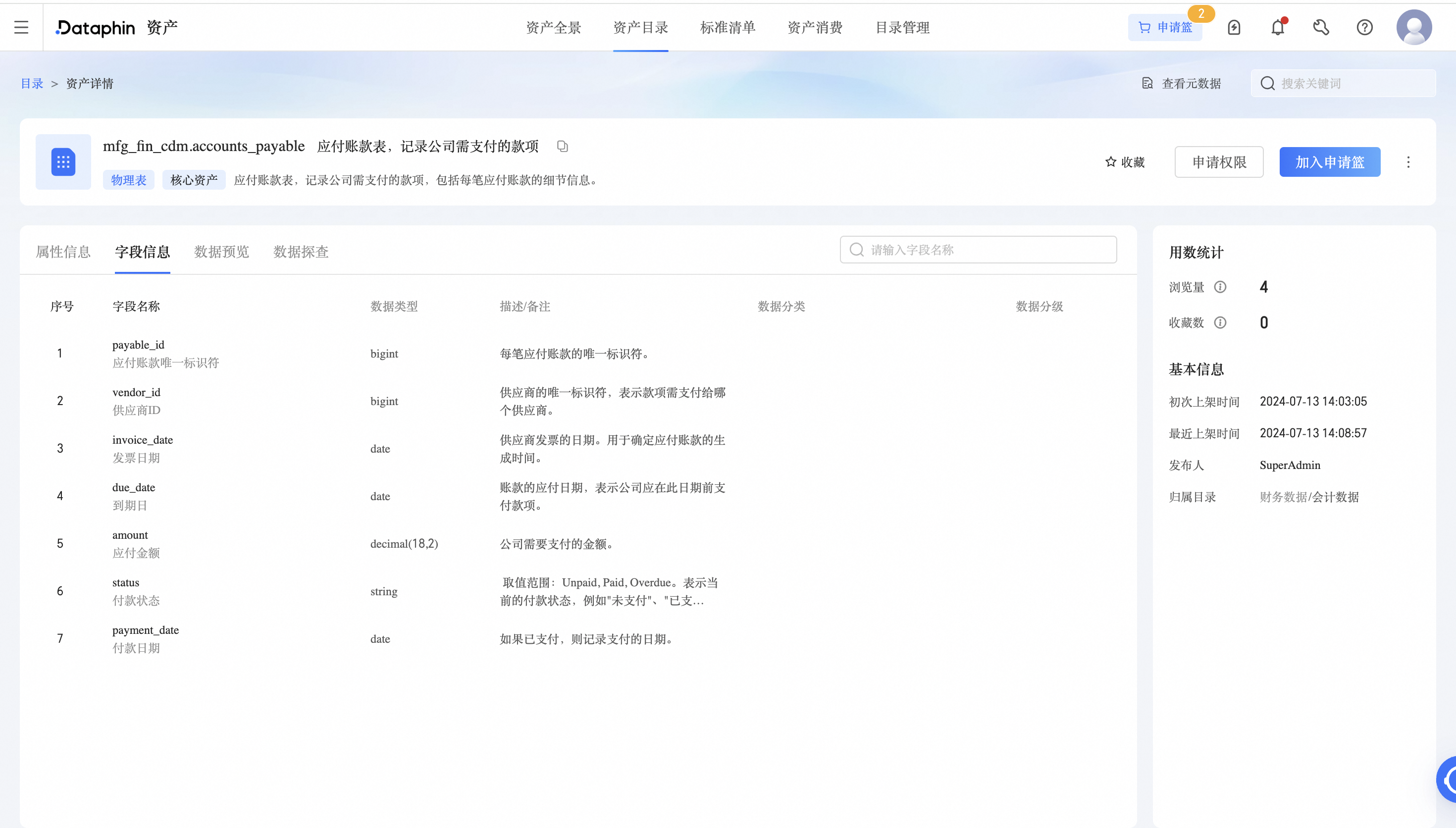
Task: Click the info icon next to 浏览量
Action: pyautogui.click(x=1221, y=287)
